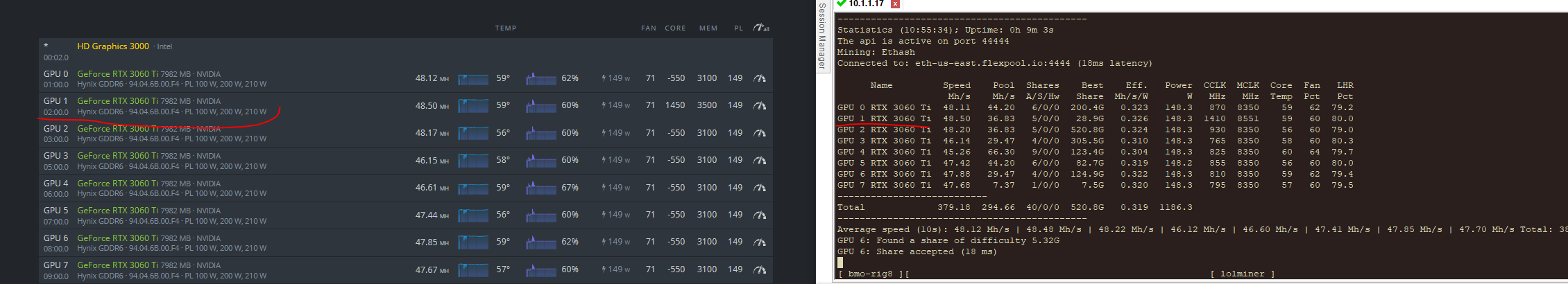Screen dimensions: 1568x284
Task: Open GPU 4 overclock tuning icon
Action: click(x=760, y=188)
